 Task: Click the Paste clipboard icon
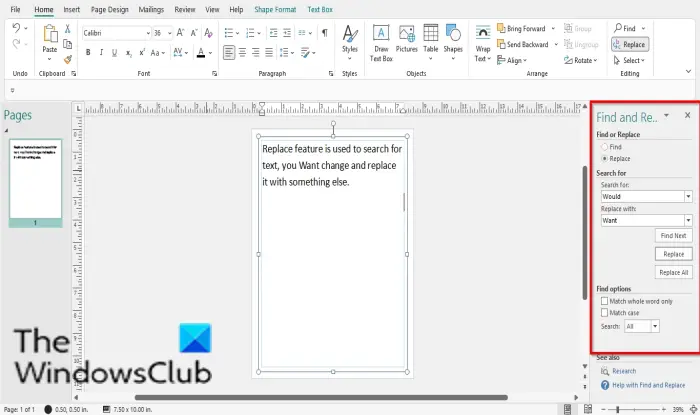pos(50,34)
